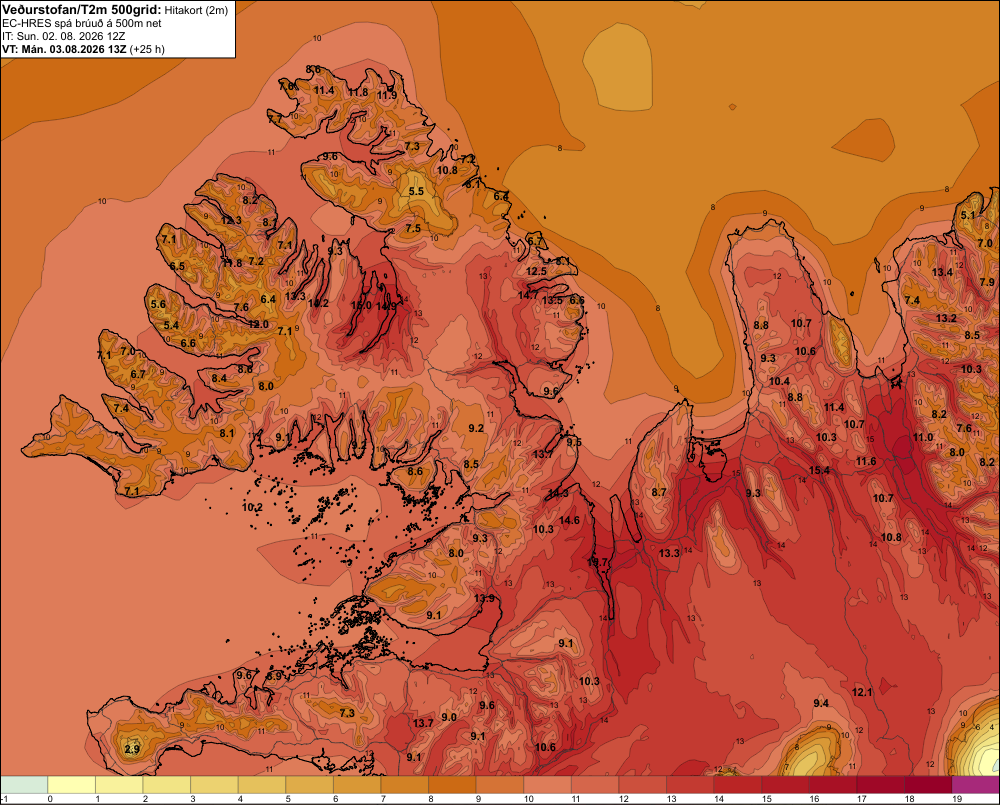Pick the dark red legend swatch between 18 and 19
Screen dimensions: 1000x805
[928, 784]
